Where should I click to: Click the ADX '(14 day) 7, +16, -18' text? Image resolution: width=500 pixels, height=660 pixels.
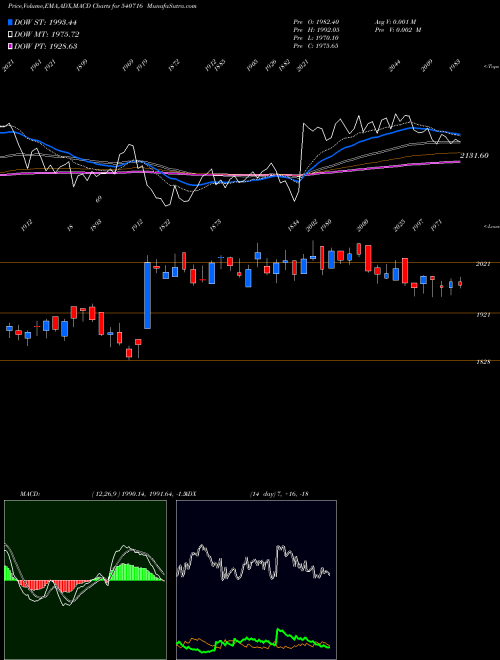[279, 494]
